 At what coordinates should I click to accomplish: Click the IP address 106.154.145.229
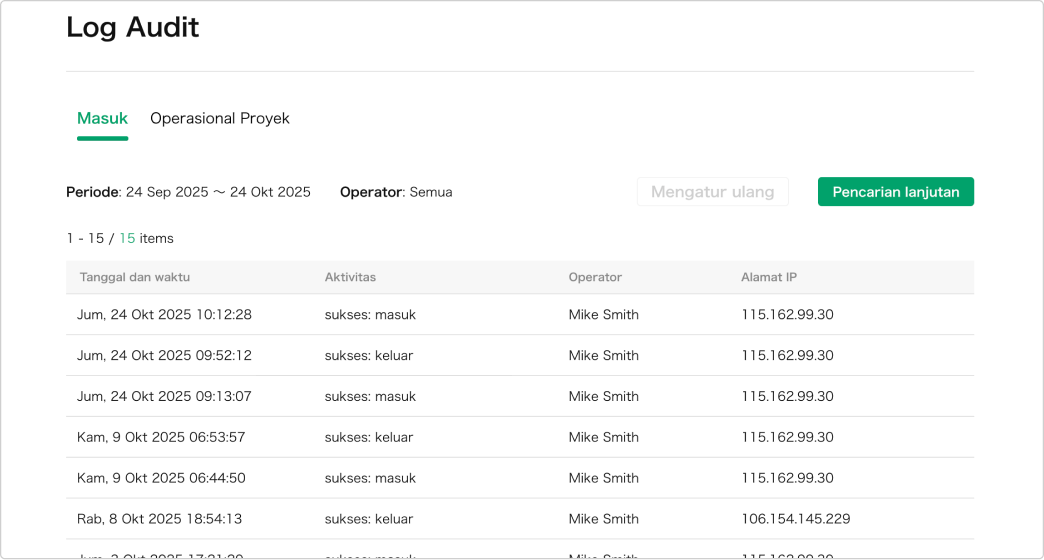coord(795,520)
